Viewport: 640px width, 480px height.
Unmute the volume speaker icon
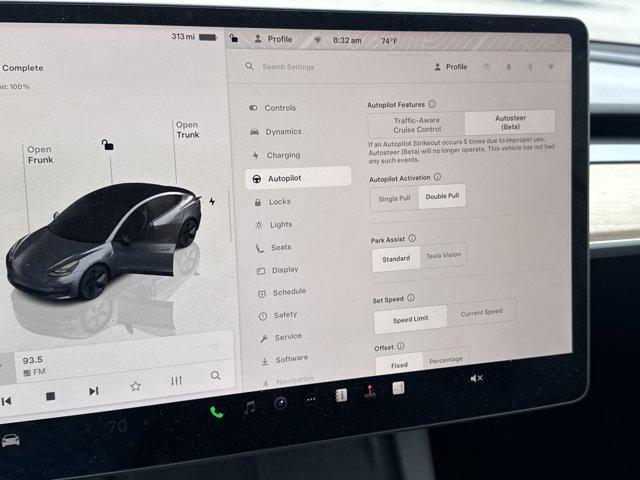click(476, 378)
